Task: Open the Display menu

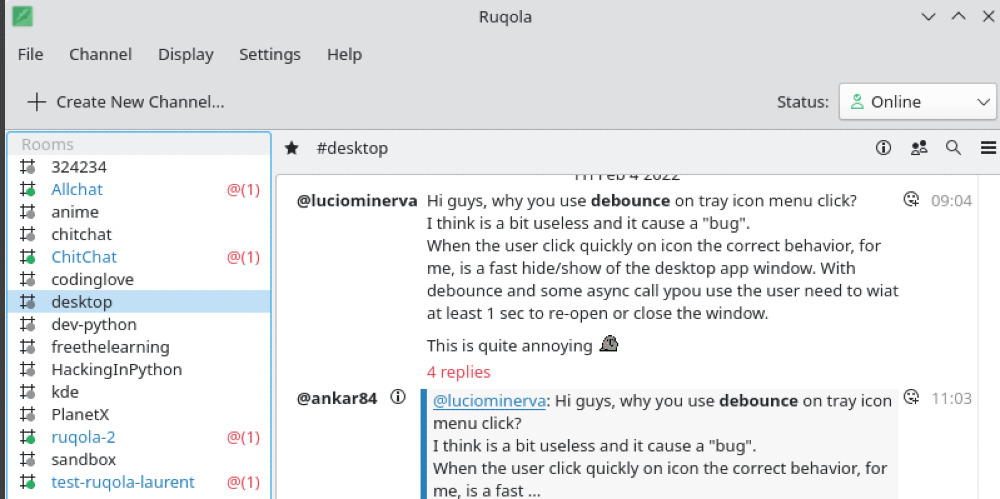Action: [186, 54]
